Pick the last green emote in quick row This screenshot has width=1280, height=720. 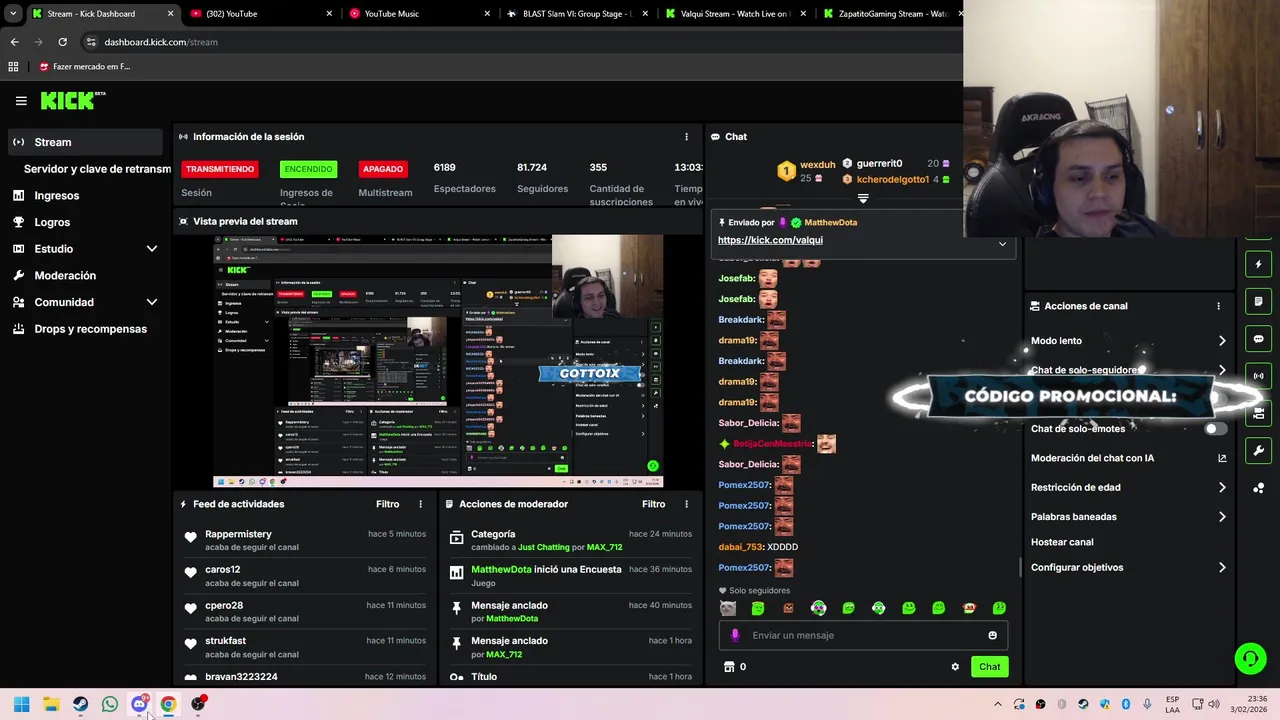(x=998, y=608)
